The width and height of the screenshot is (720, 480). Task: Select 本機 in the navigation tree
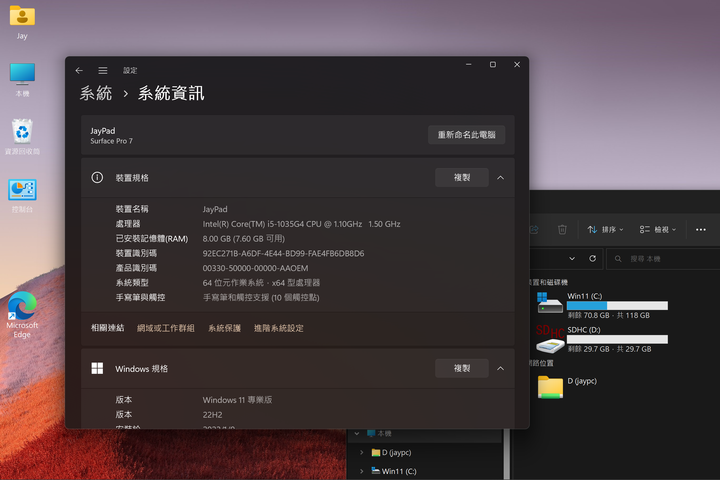pos(379,433)
